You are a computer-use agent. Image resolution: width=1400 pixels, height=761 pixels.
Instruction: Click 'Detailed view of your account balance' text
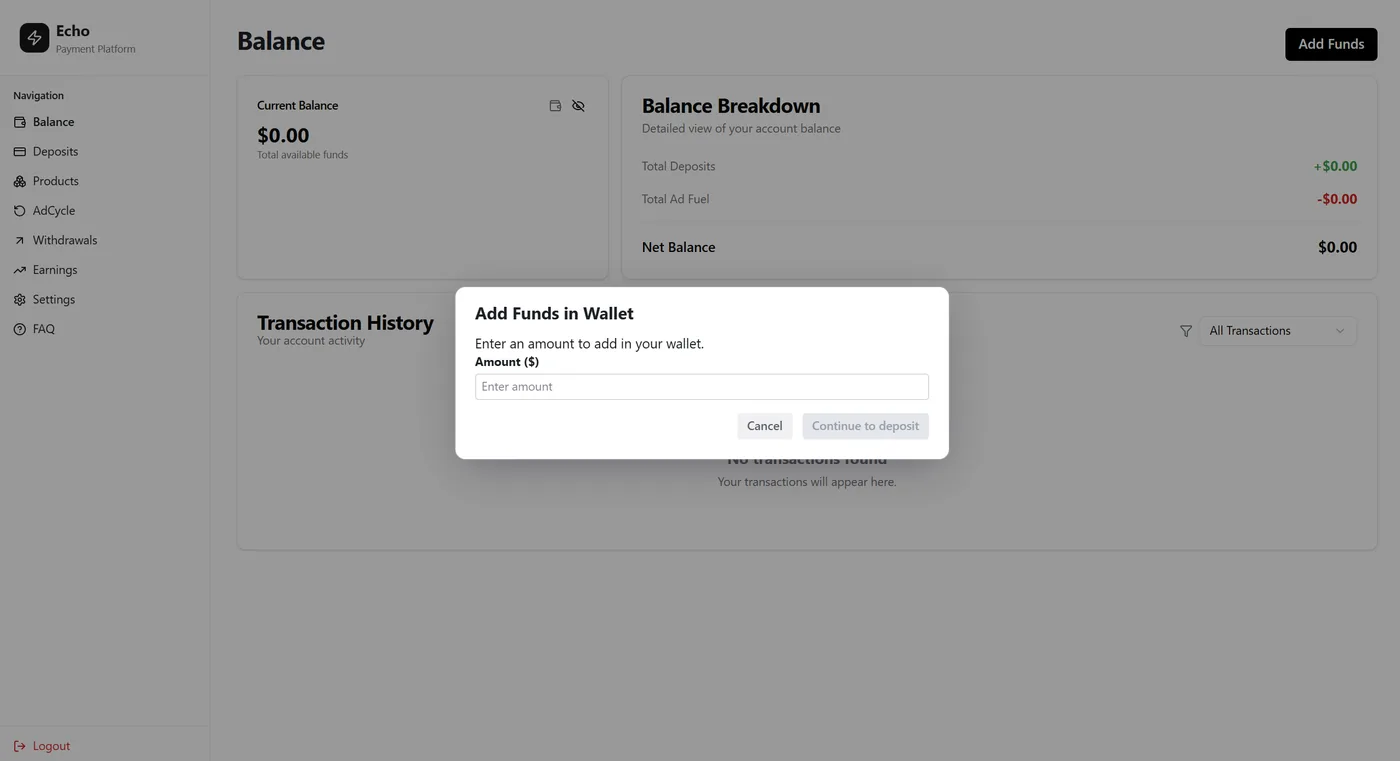pyautogui.click(x=741, y=129)
